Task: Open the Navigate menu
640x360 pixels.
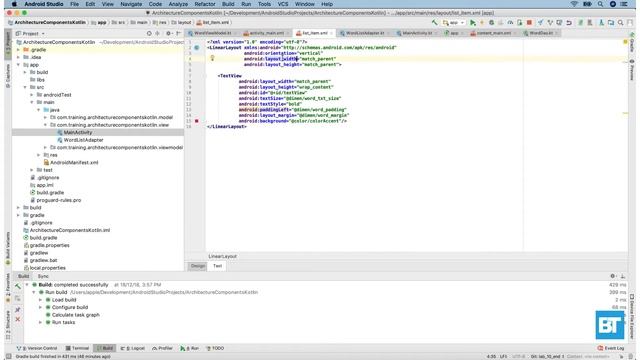Action: (x=131, y=4)
